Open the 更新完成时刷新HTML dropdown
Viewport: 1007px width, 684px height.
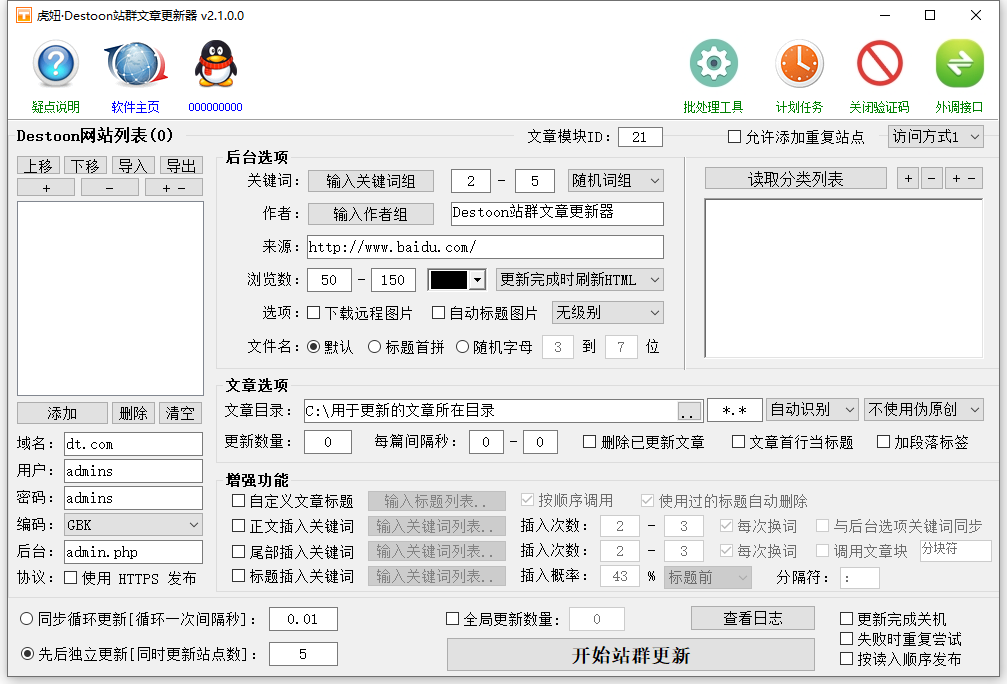[x=580, y=279]
